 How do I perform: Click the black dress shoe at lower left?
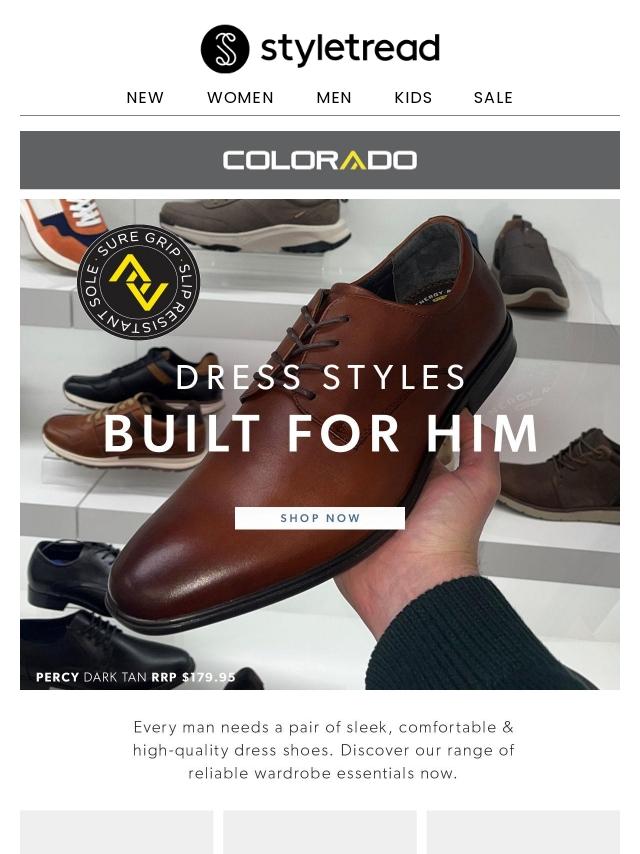coord(71,577)
